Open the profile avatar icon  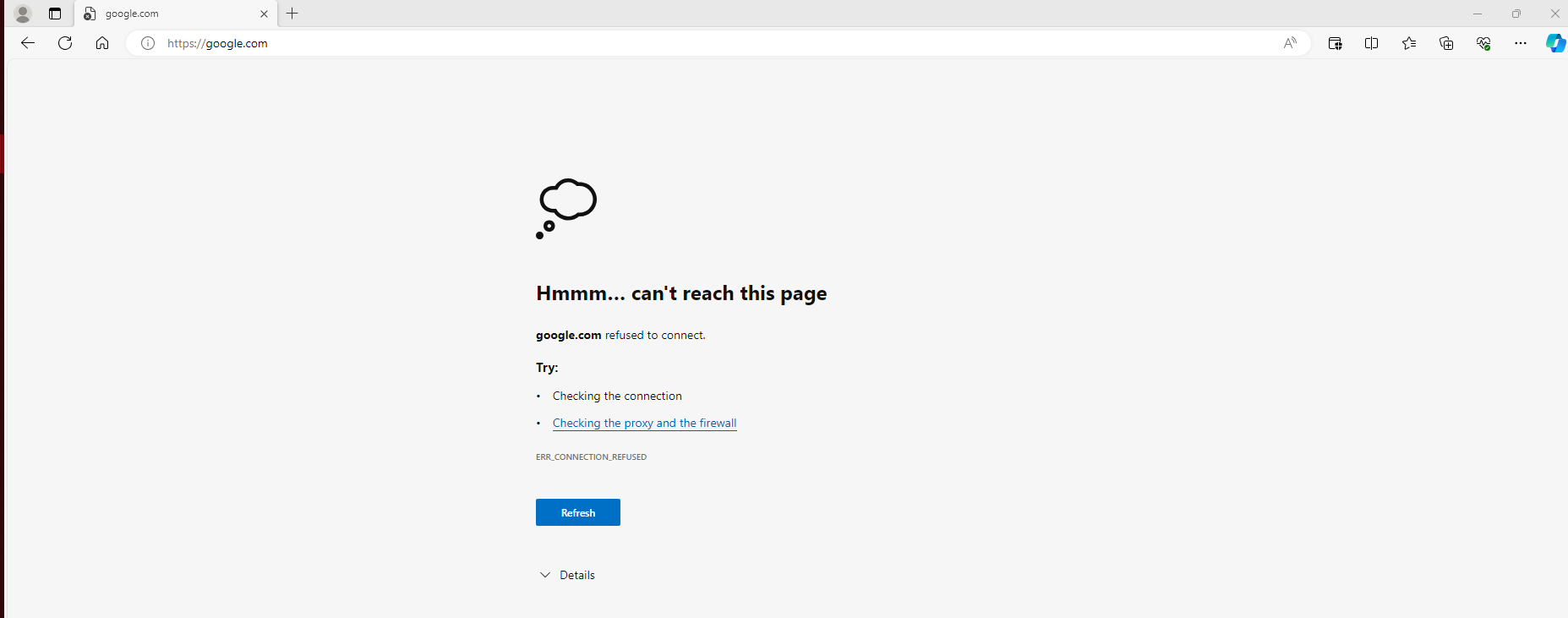tap(23, 14)
